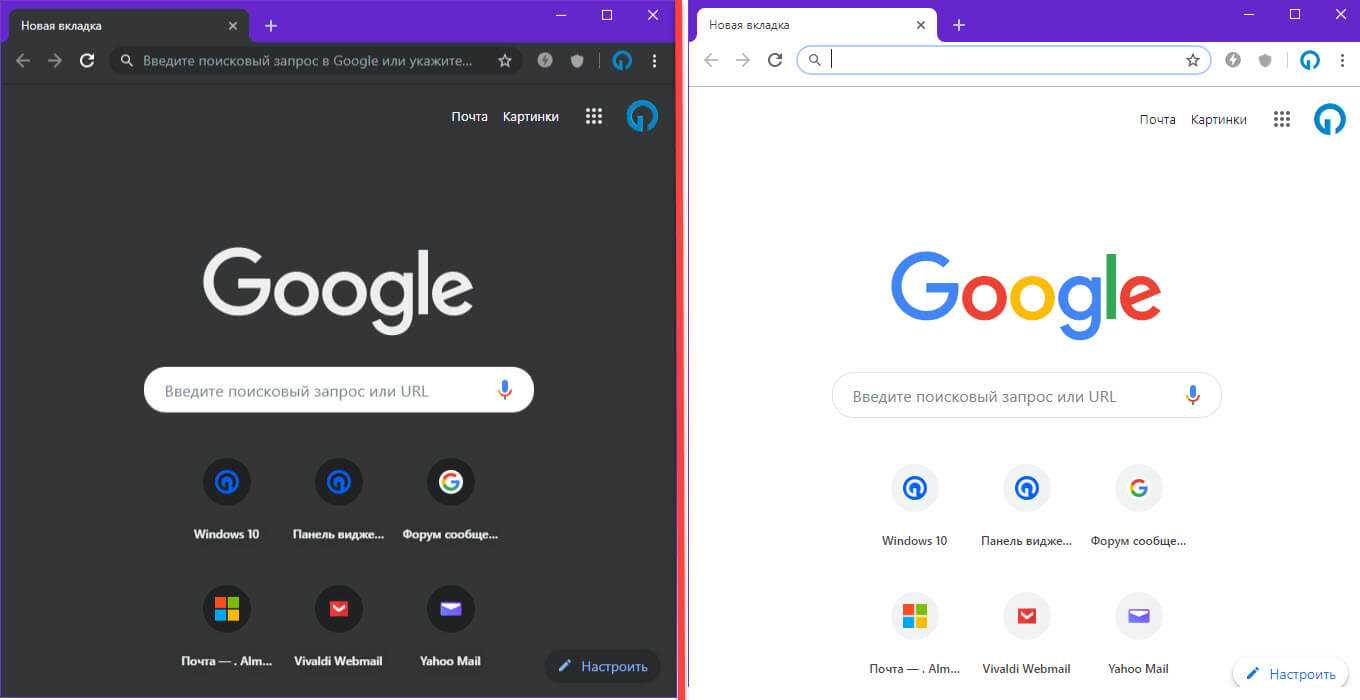Click blue G extension icon in light toolbar
This screenshot has width=1360, height=700.
point(1310,60)
